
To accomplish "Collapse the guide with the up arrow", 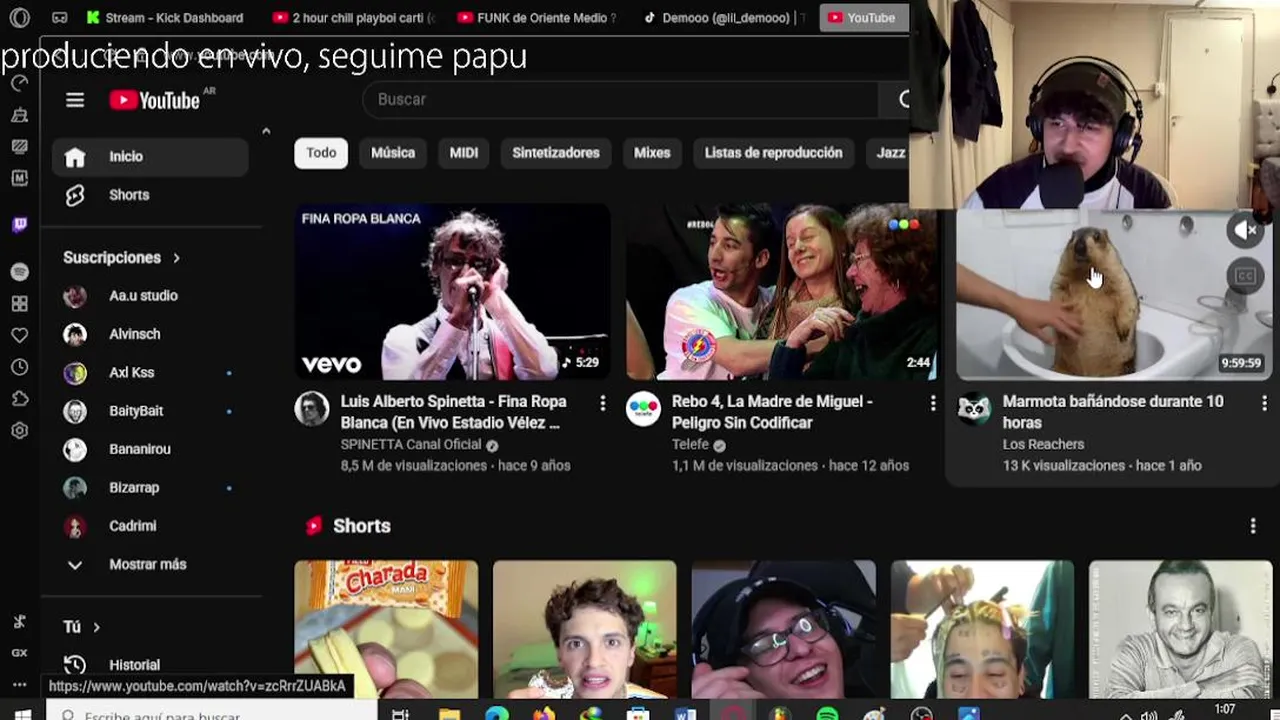I will point(266,131).
